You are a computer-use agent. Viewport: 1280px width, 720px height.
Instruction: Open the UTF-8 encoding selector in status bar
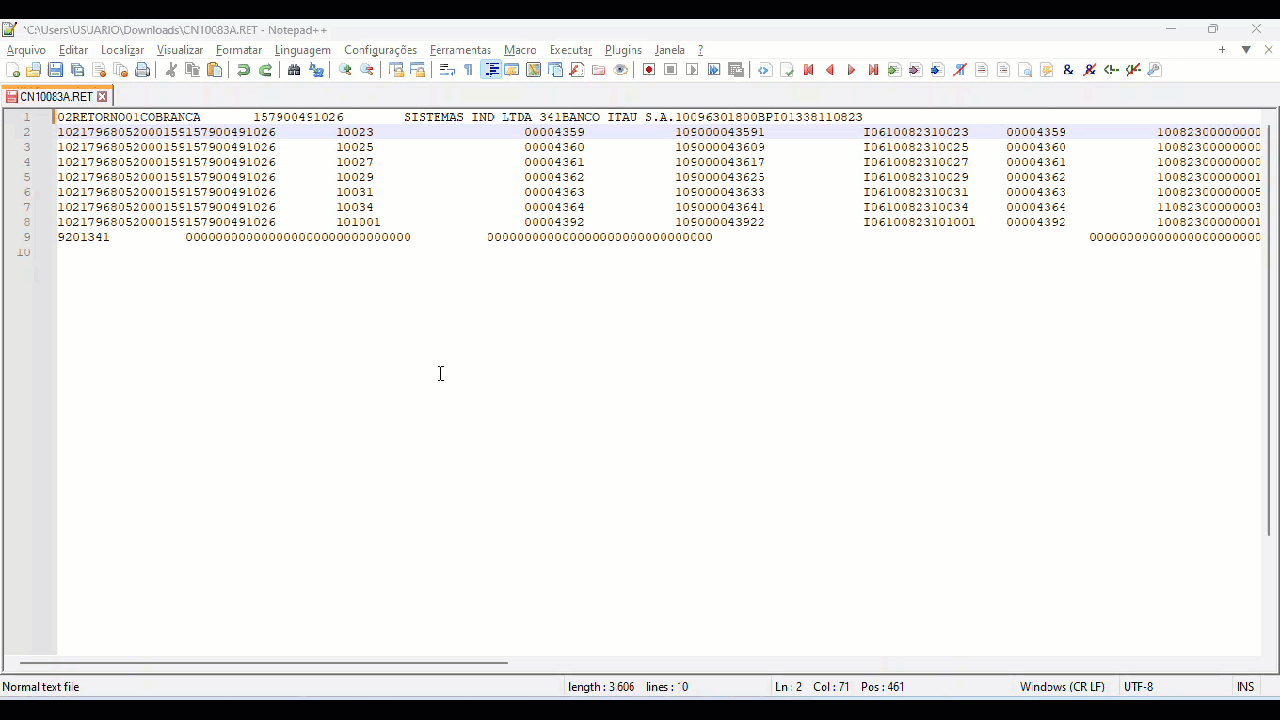click(x=1138, y=687)
